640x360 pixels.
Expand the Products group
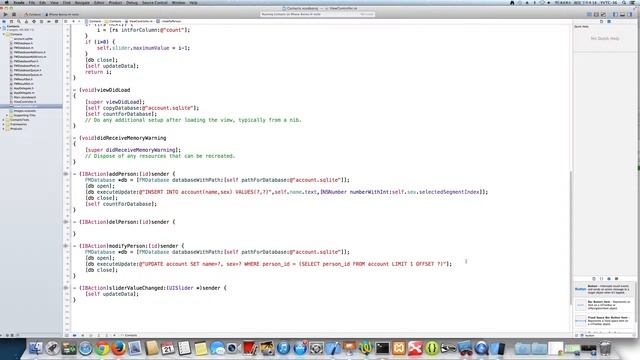tap(4, 129)
